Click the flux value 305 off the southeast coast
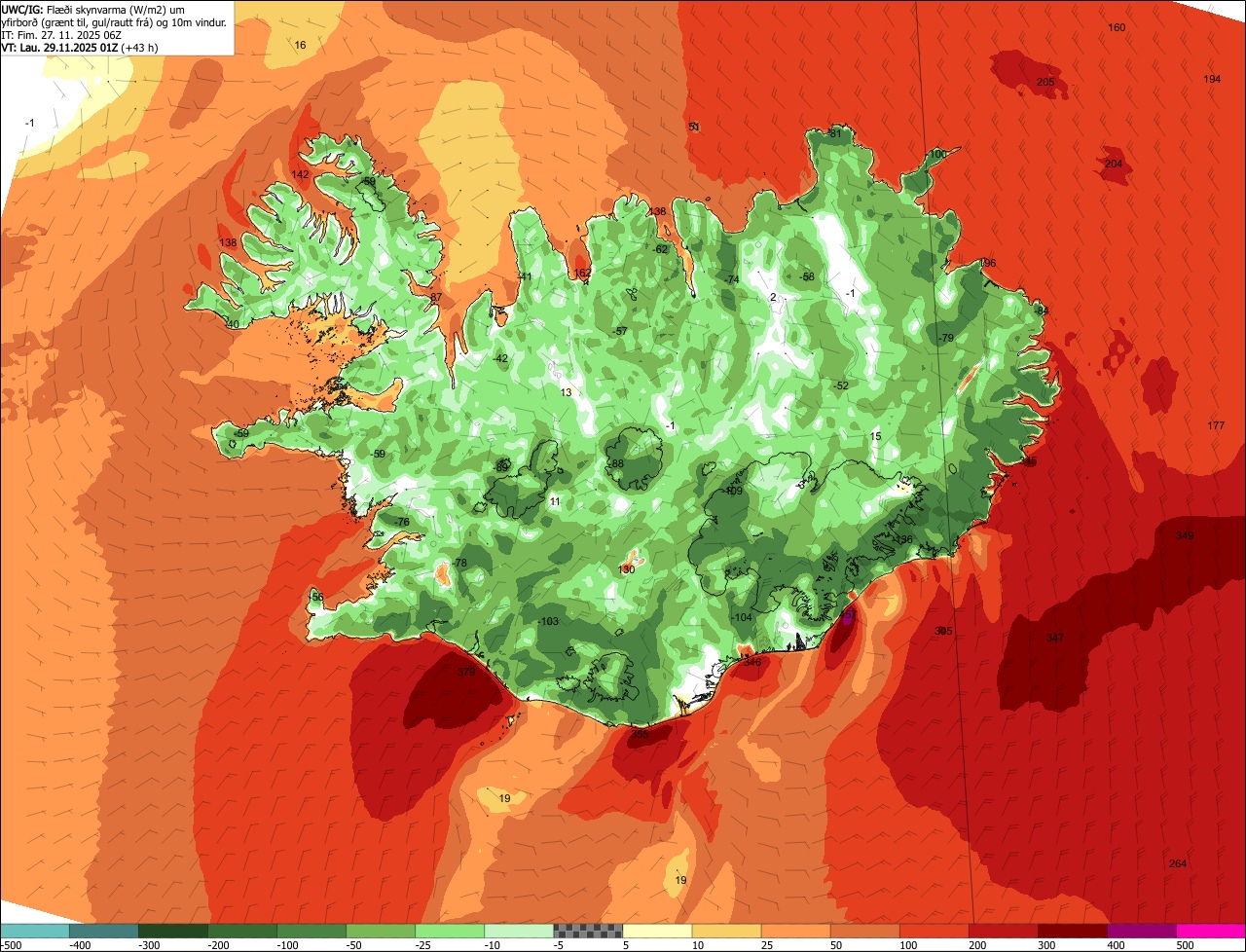1246x952 pixels. [x=943, y=632]
